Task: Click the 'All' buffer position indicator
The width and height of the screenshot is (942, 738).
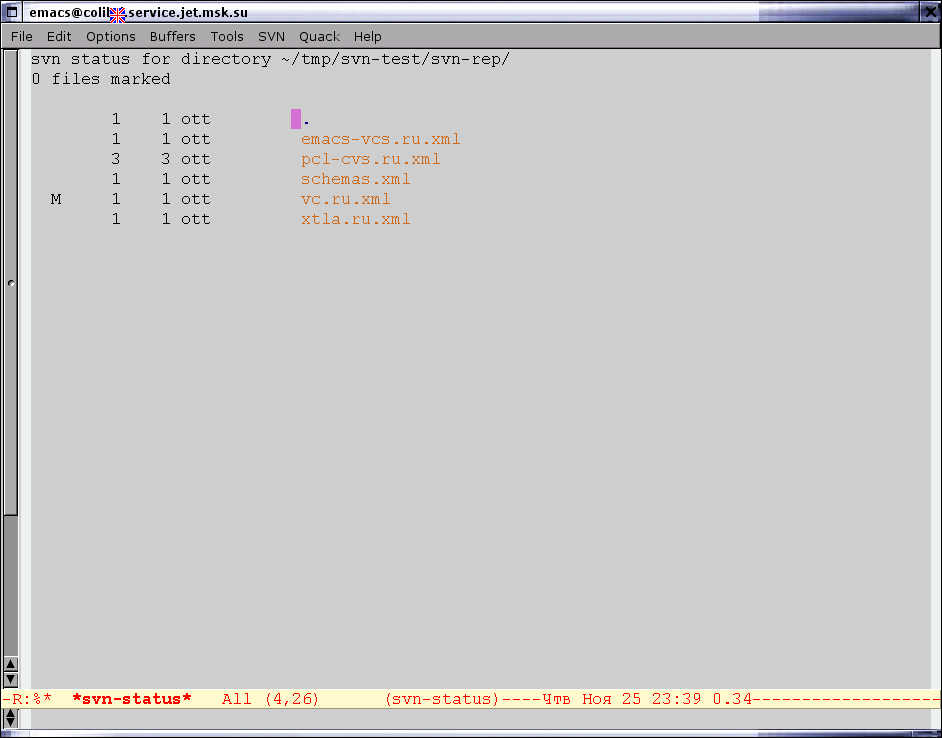Action: [x=237, y=699]
